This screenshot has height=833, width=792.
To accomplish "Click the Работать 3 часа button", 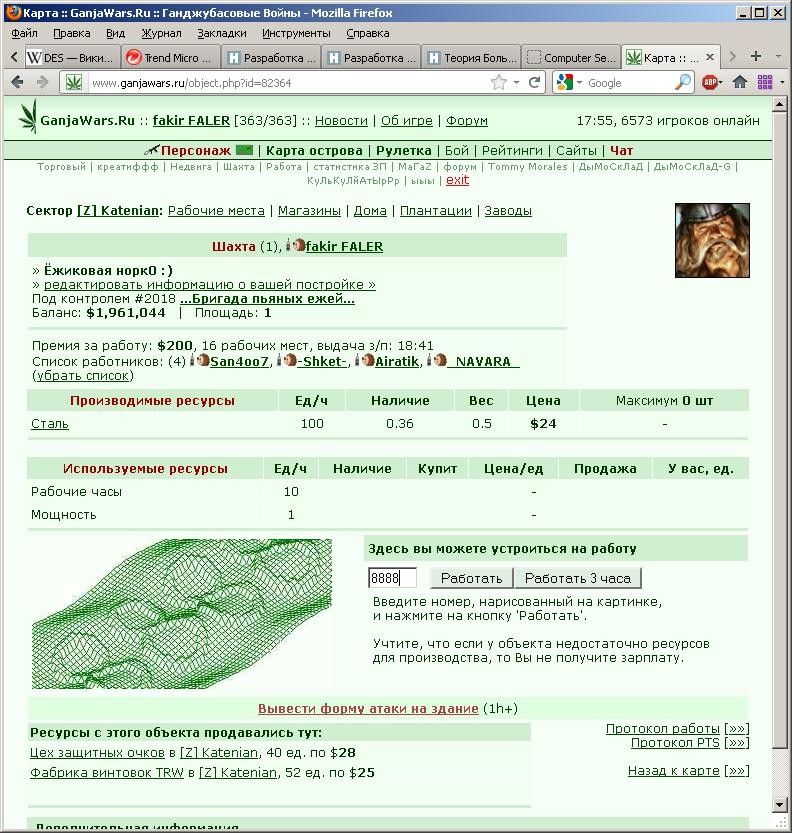I will pos(578,578).
